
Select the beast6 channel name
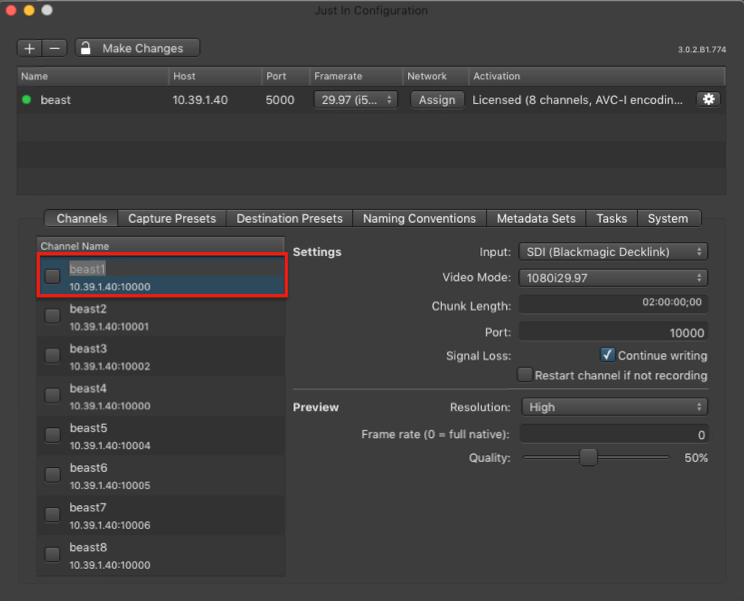click(x=89, y=468)
